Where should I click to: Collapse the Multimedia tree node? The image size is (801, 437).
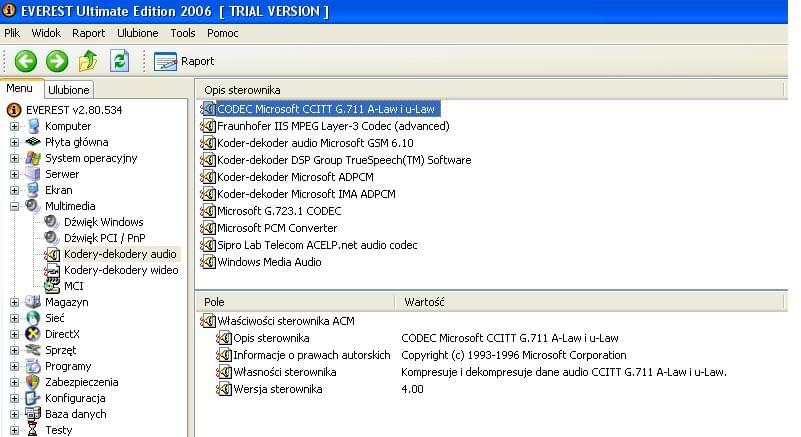[x=14, y=206]
